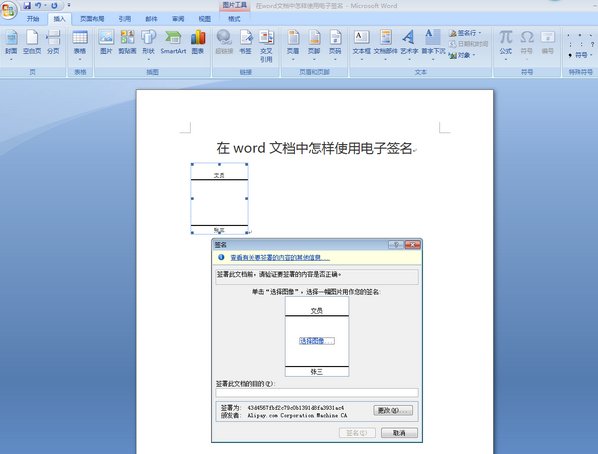The height and width of the screenshot is (454, 598).
Task: Insert a text box (文本框)
Action: 361,44
